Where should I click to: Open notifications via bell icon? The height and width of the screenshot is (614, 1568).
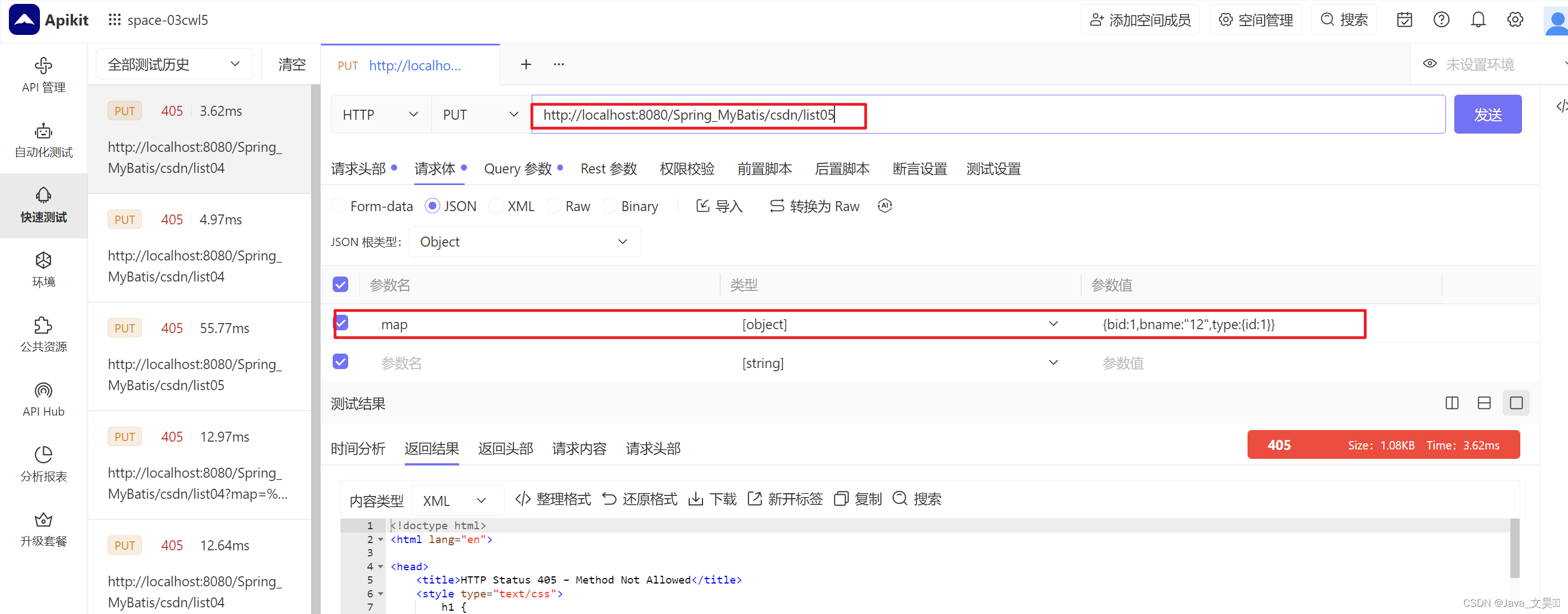[1478, 19]
